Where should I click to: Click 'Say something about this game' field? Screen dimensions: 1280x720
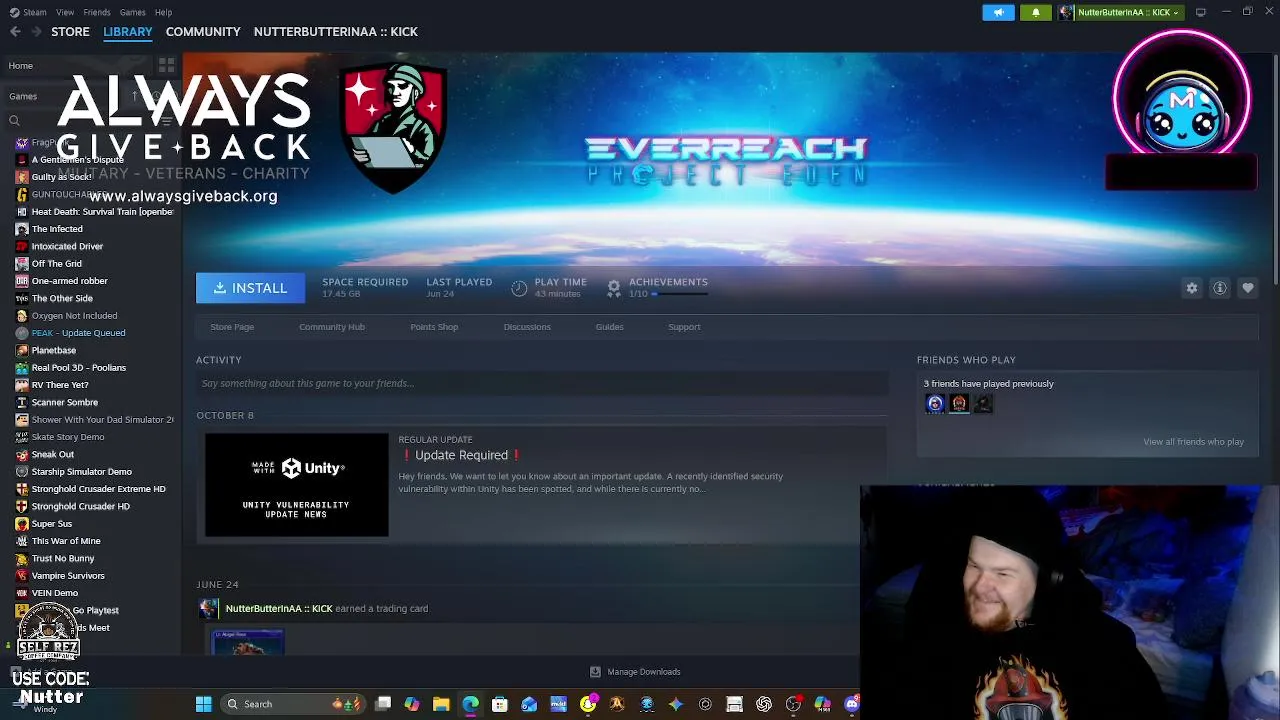[x=542, y=383]
